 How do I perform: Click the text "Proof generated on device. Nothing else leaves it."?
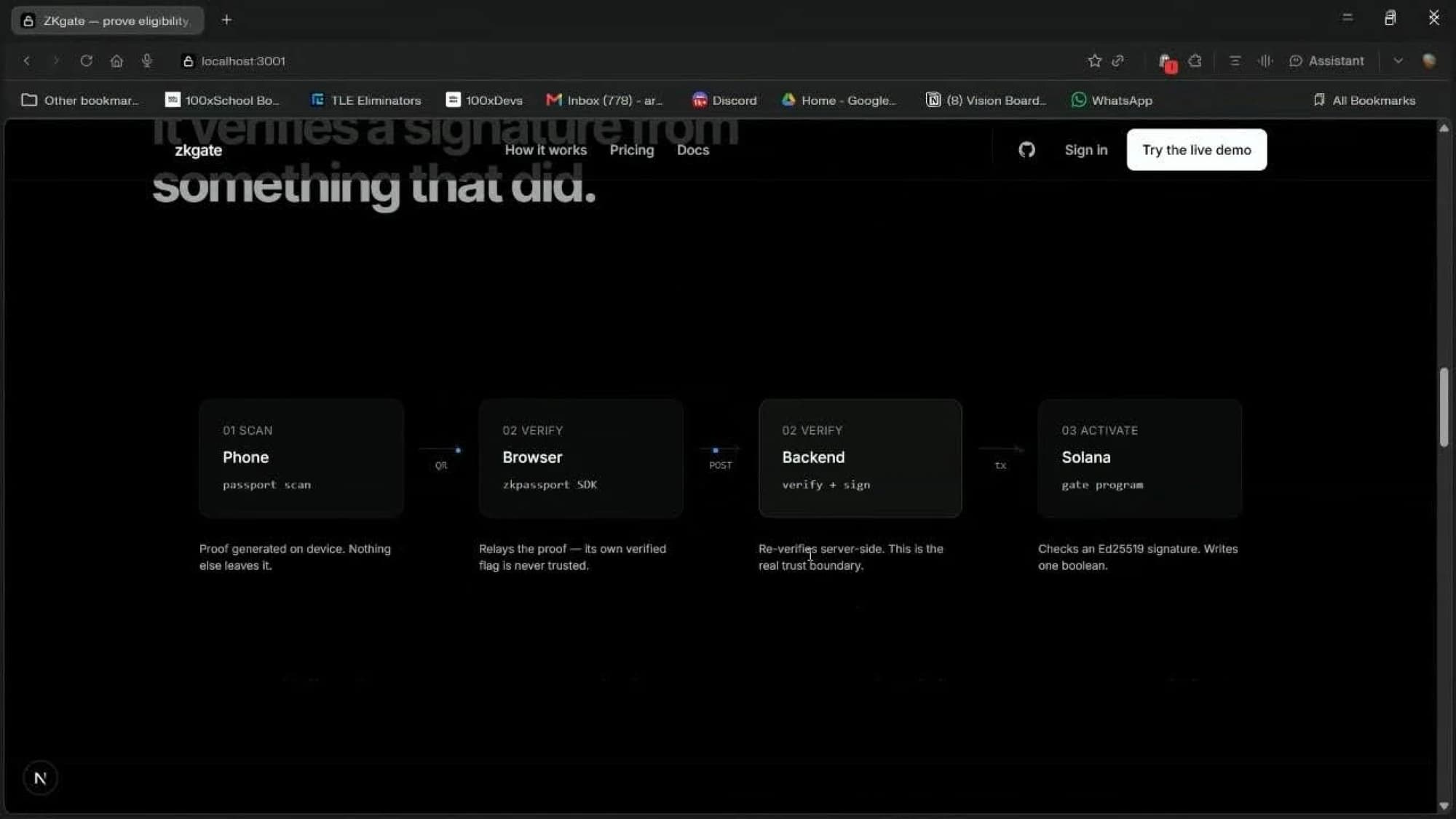coord(296,557)
